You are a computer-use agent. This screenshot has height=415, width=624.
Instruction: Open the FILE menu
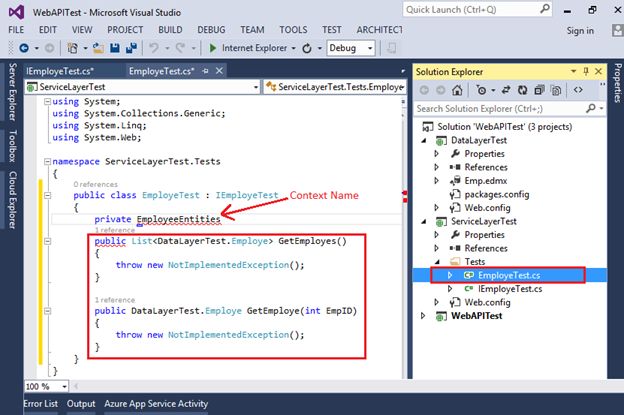point(16,30)
